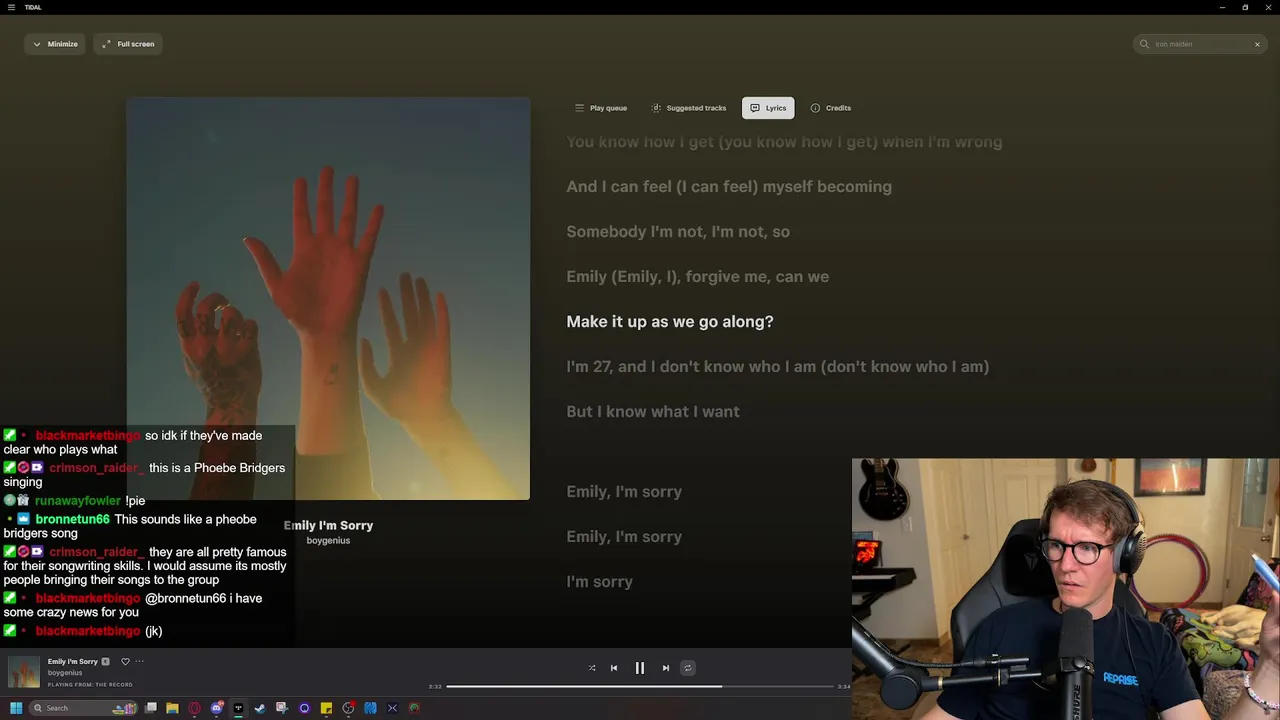Click the search magnifier icon

pyautogui.click(x=1145, y=44)
